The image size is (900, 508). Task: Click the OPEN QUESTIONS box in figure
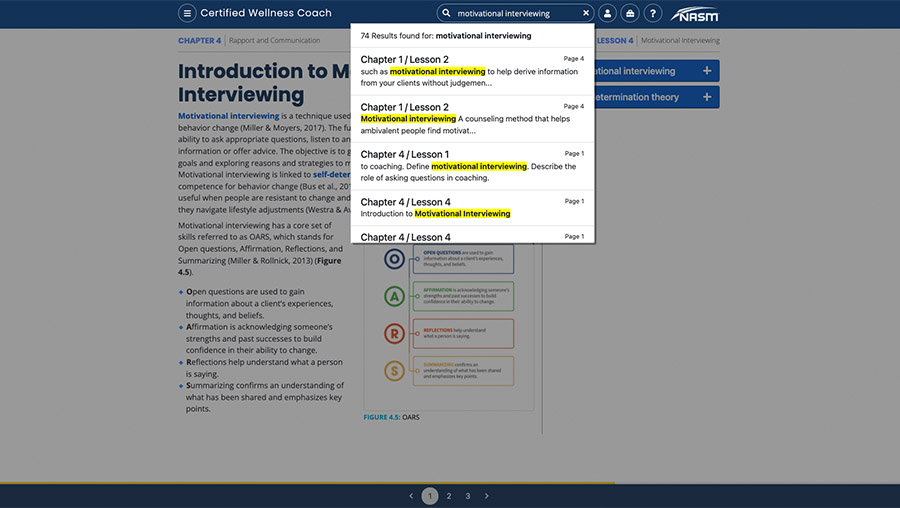[x=463, y=259]
